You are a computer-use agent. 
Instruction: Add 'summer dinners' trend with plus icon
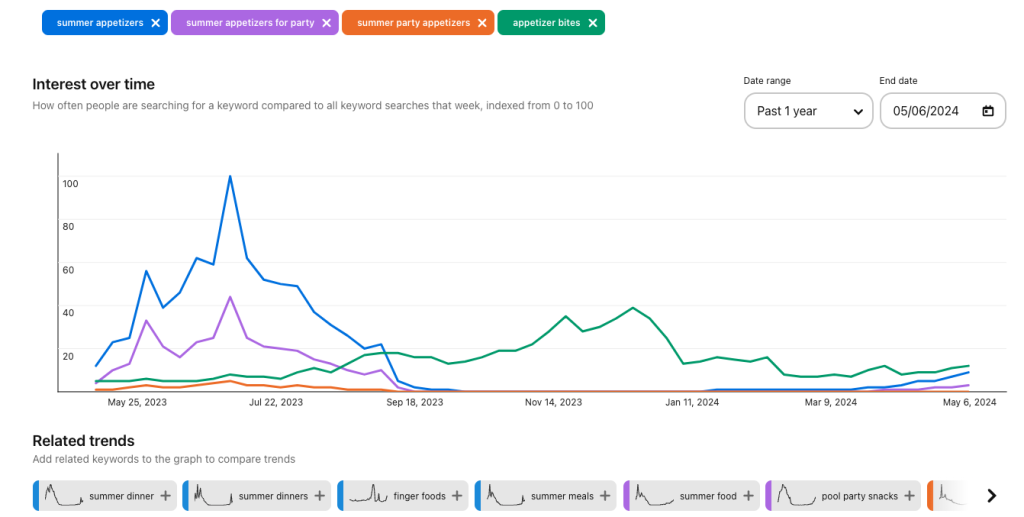(319, 496)
